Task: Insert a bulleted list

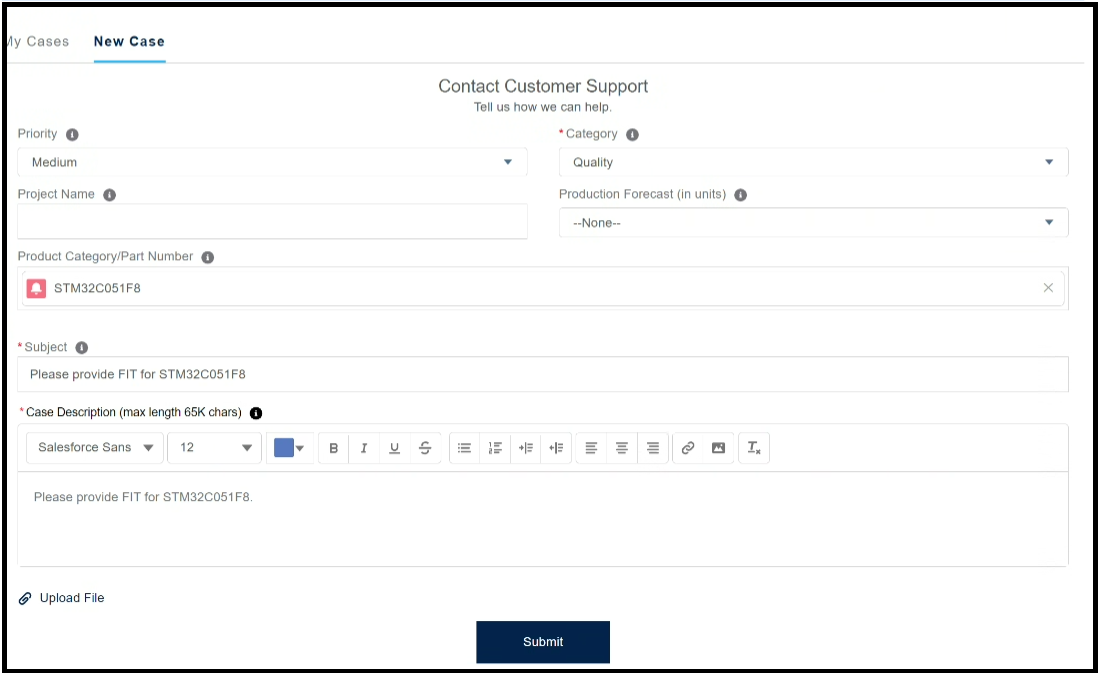Action: click(x=464, y=448)
